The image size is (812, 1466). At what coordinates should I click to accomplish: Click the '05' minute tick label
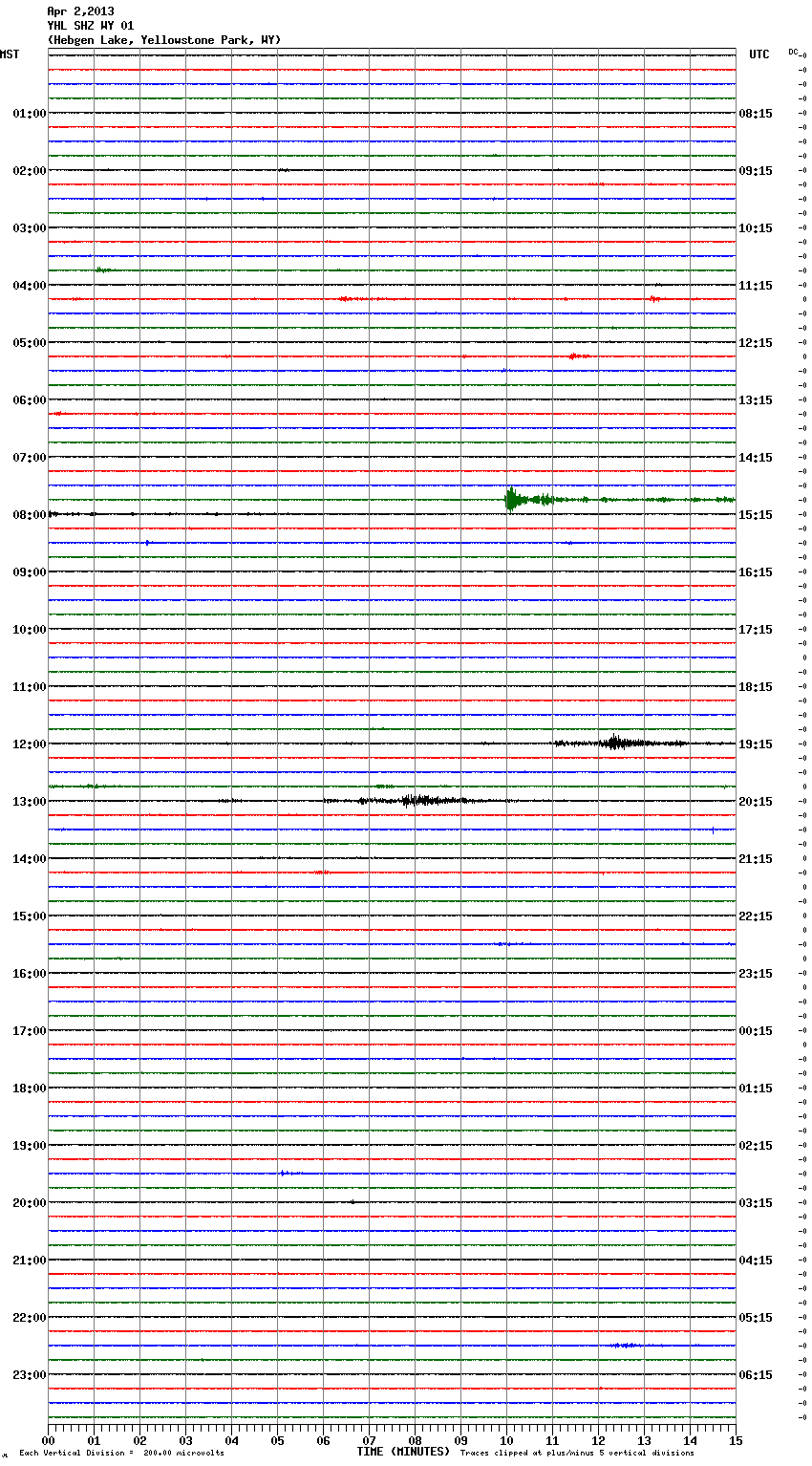278,1441
